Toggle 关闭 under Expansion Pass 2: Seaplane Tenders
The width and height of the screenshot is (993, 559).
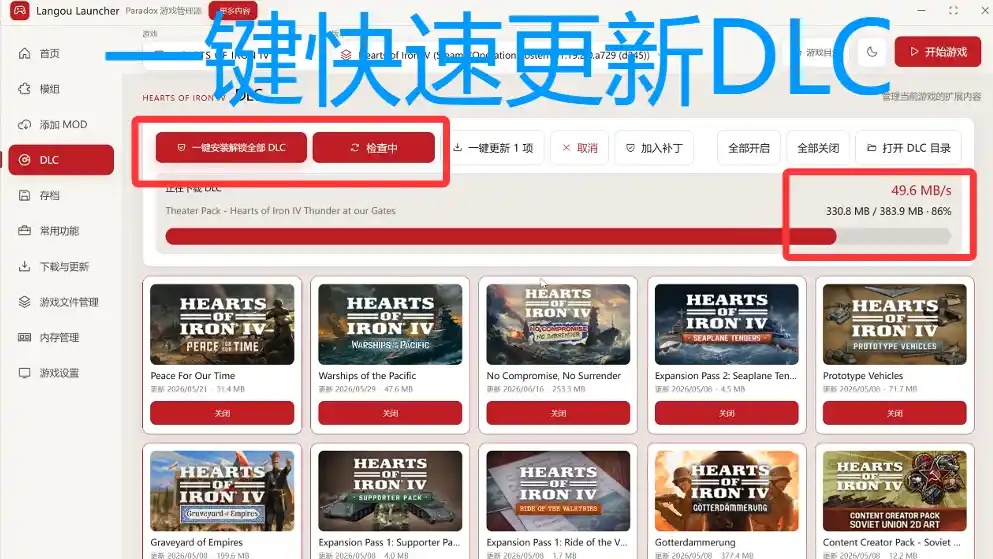pyautogui.click(x=726, y=413)
